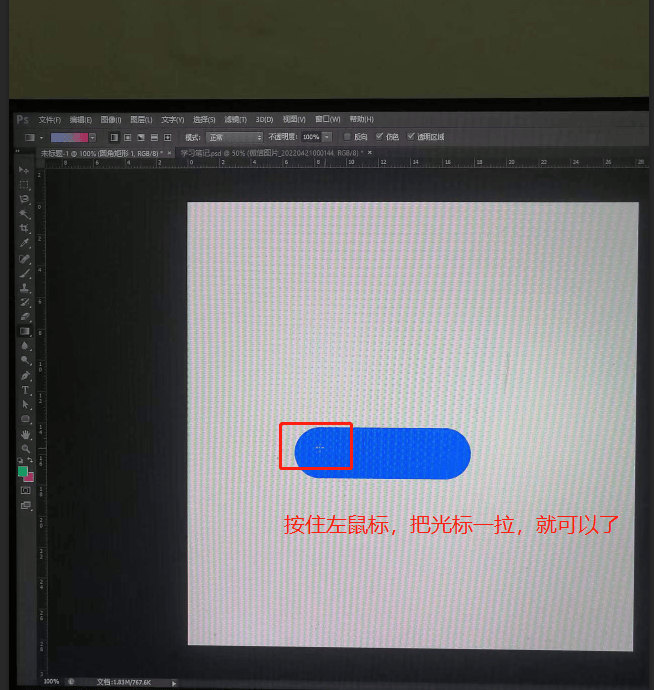Click the blue rounded rectangle on canvas
Image resolution: width=654 pixels, height=690 pixels.
(x=400, y=452)
